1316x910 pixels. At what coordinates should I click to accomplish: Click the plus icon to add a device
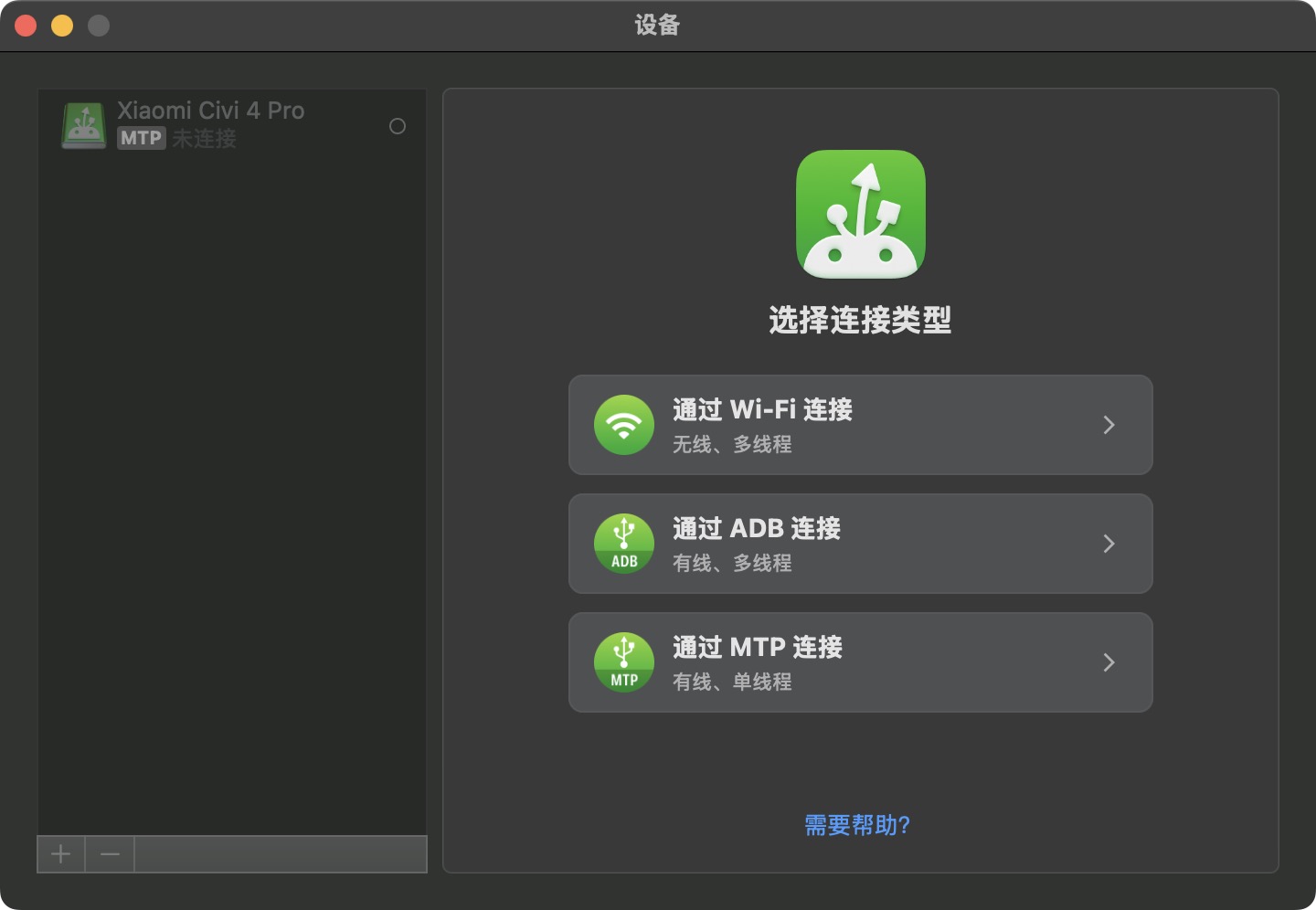click(x=60, y=853)
